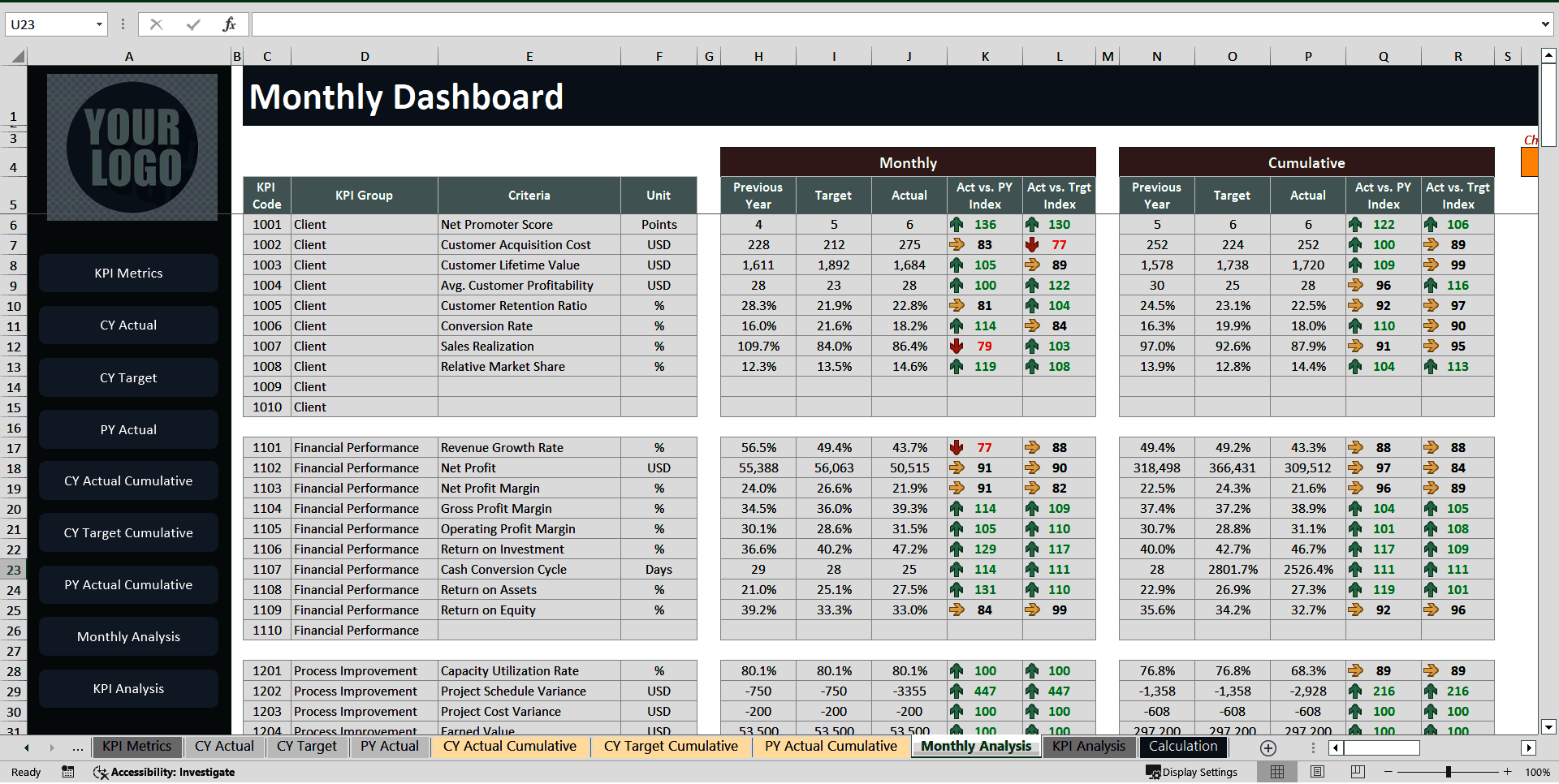Click the Cumulative section header
This screenshot has height=784, width=1559.
click(1306, 162)
